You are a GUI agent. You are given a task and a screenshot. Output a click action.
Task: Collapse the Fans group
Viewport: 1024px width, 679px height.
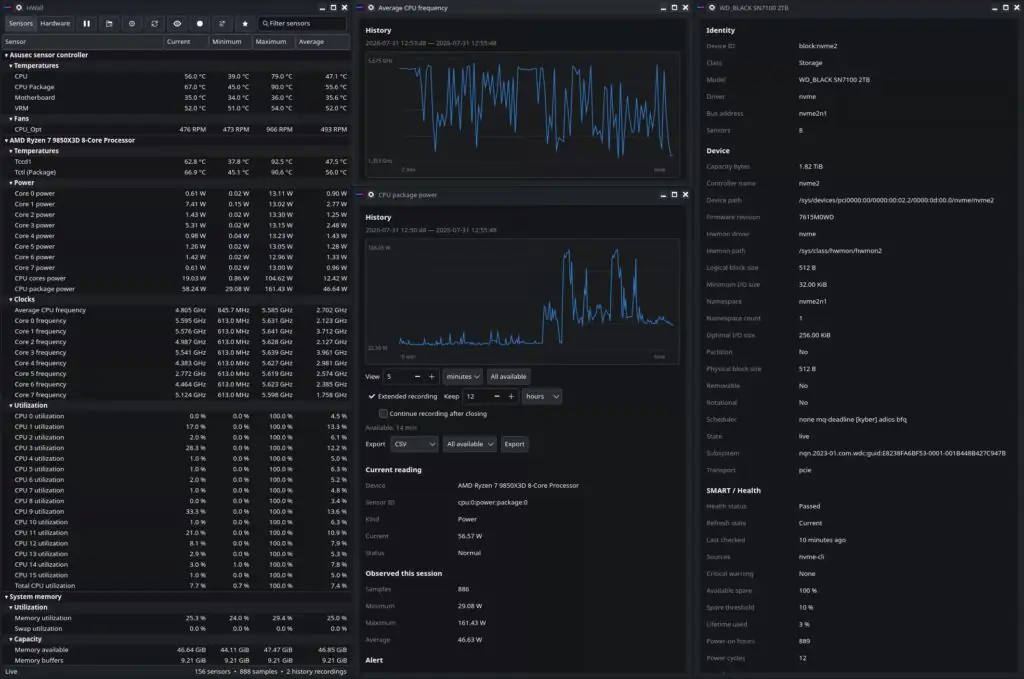(x=11, y=119)
